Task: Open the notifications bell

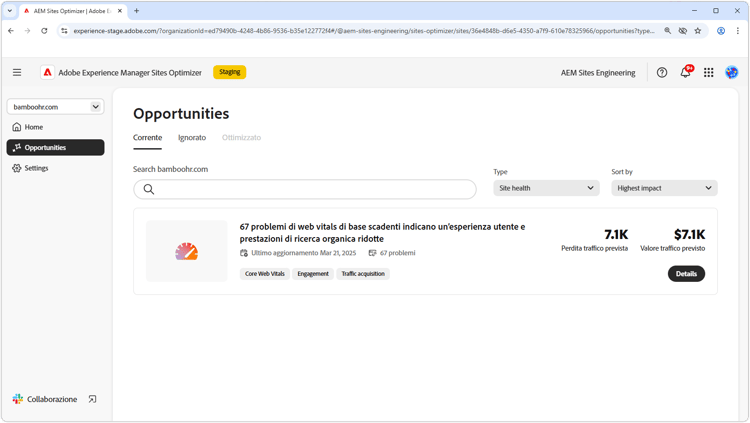Action: tap(685, 72)
